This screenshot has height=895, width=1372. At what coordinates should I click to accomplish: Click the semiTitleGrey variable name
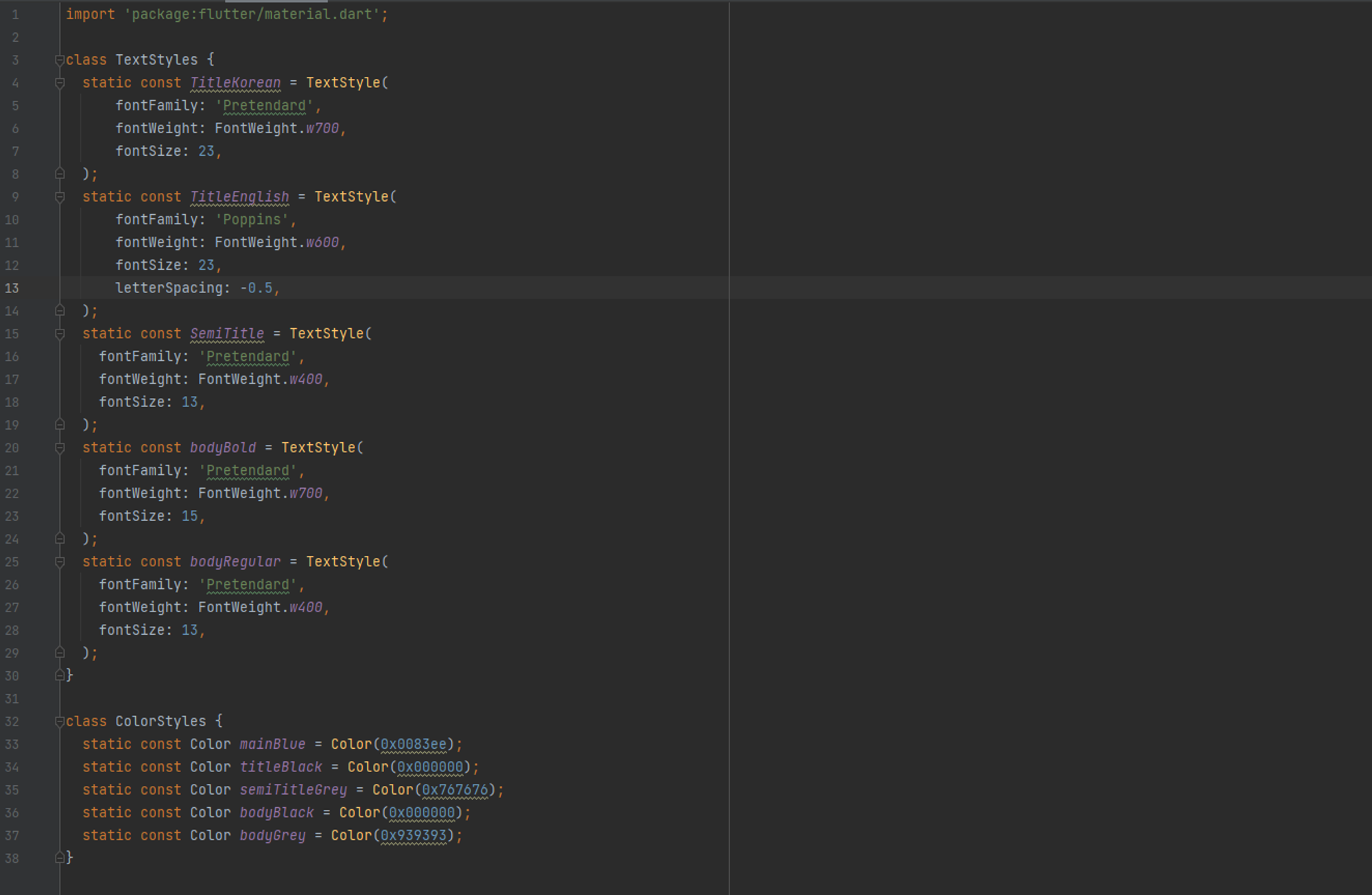pos(293,790)
